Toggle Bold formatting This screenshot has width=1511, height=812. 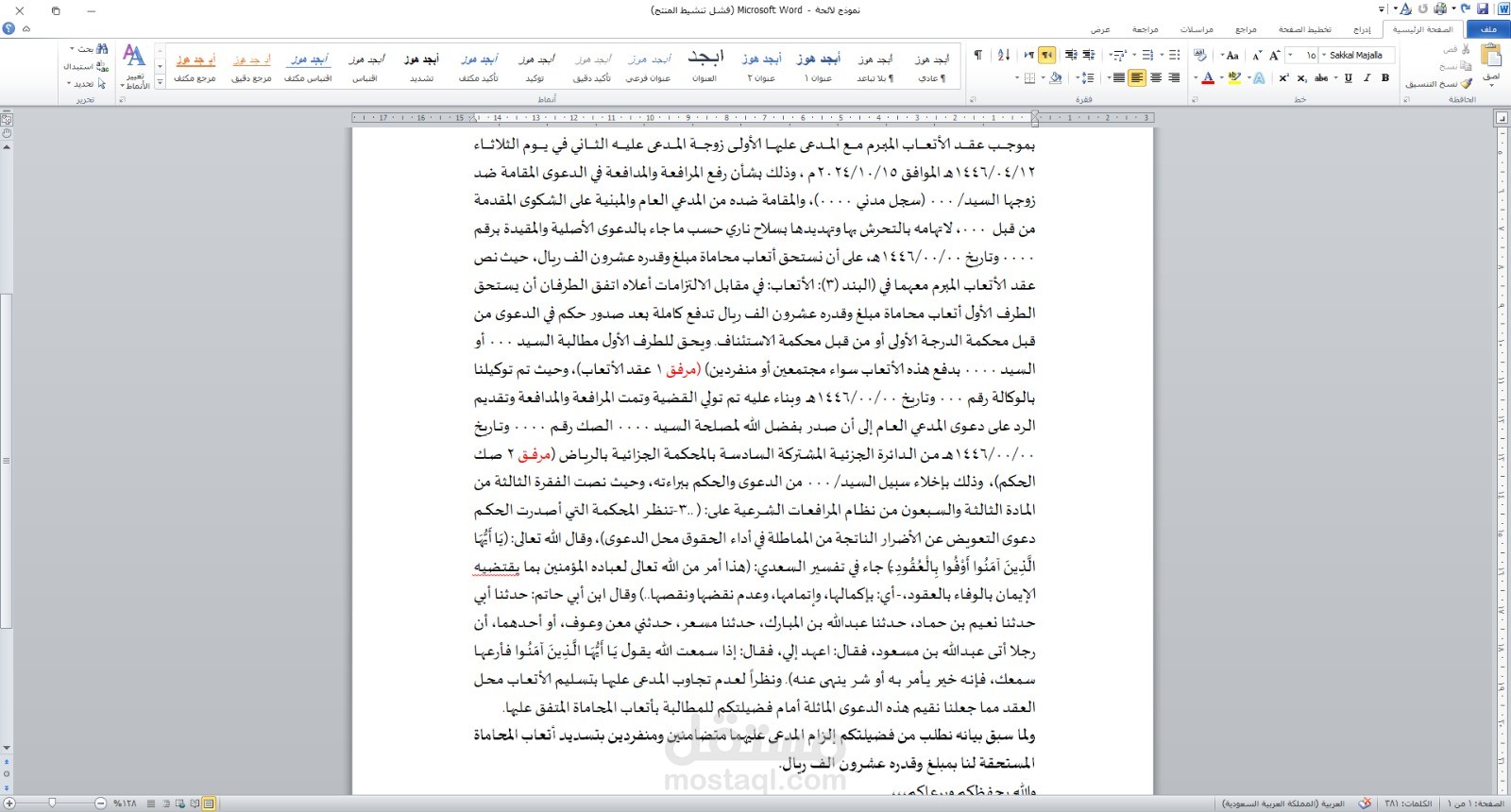pos(1385,77)
